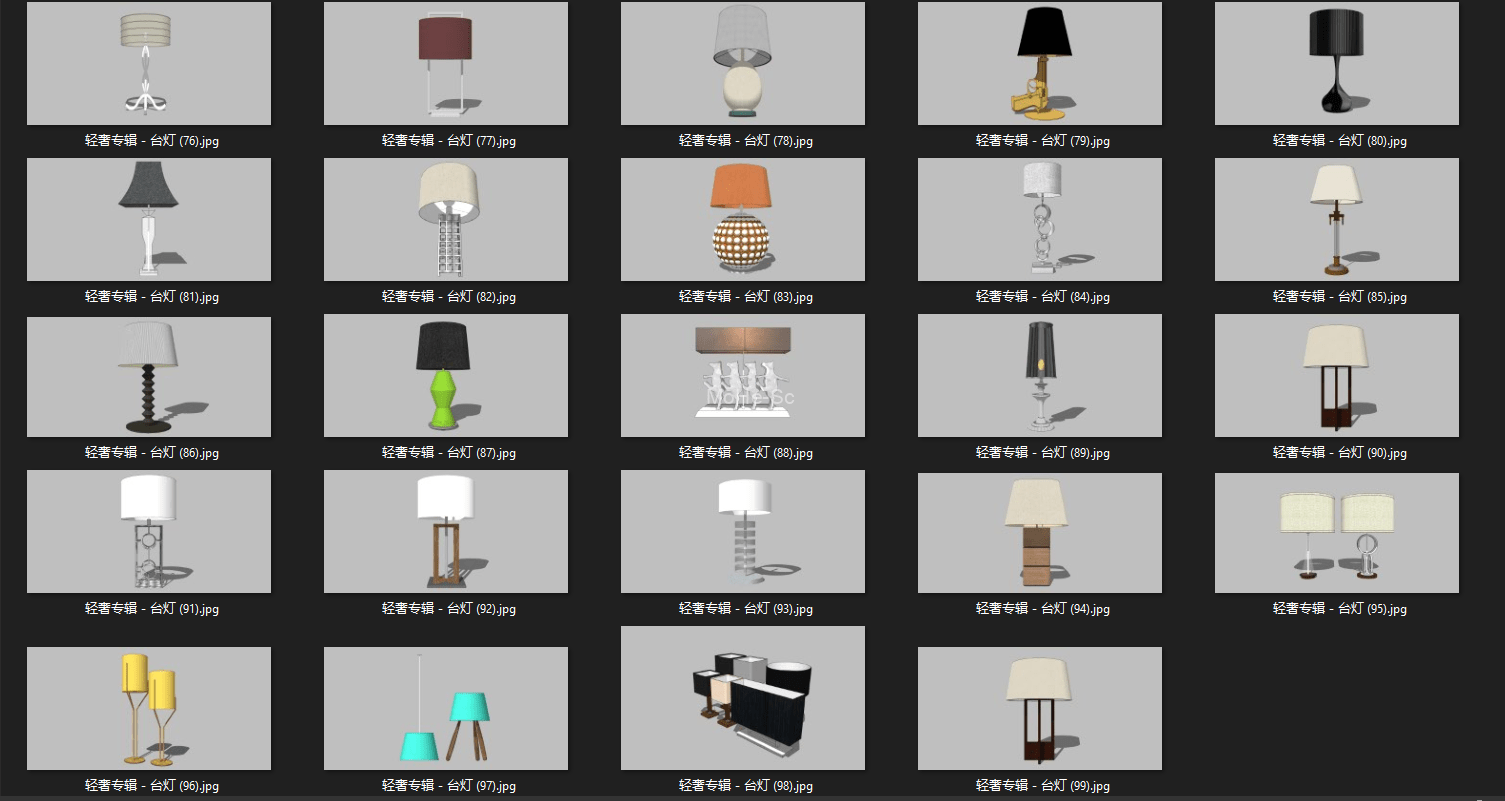Open the ladder-base lamp image 台灯 (82).jpg

click(x=445, y=218)
